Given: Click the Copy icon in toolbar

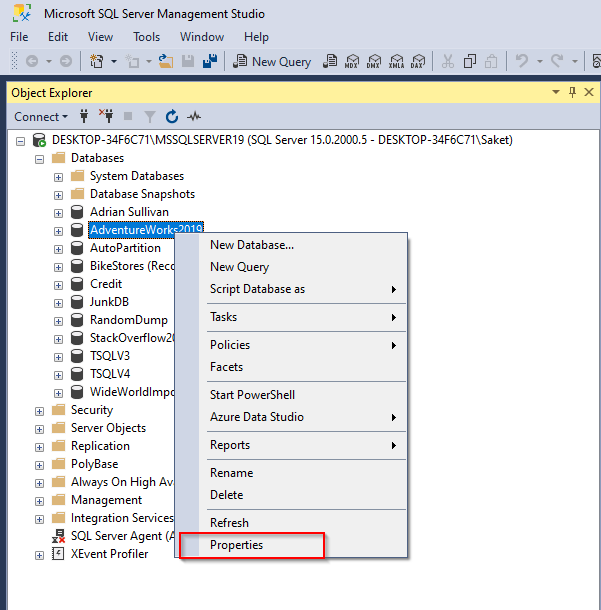Looking at the screenshot, I should [x=470, y=61].
